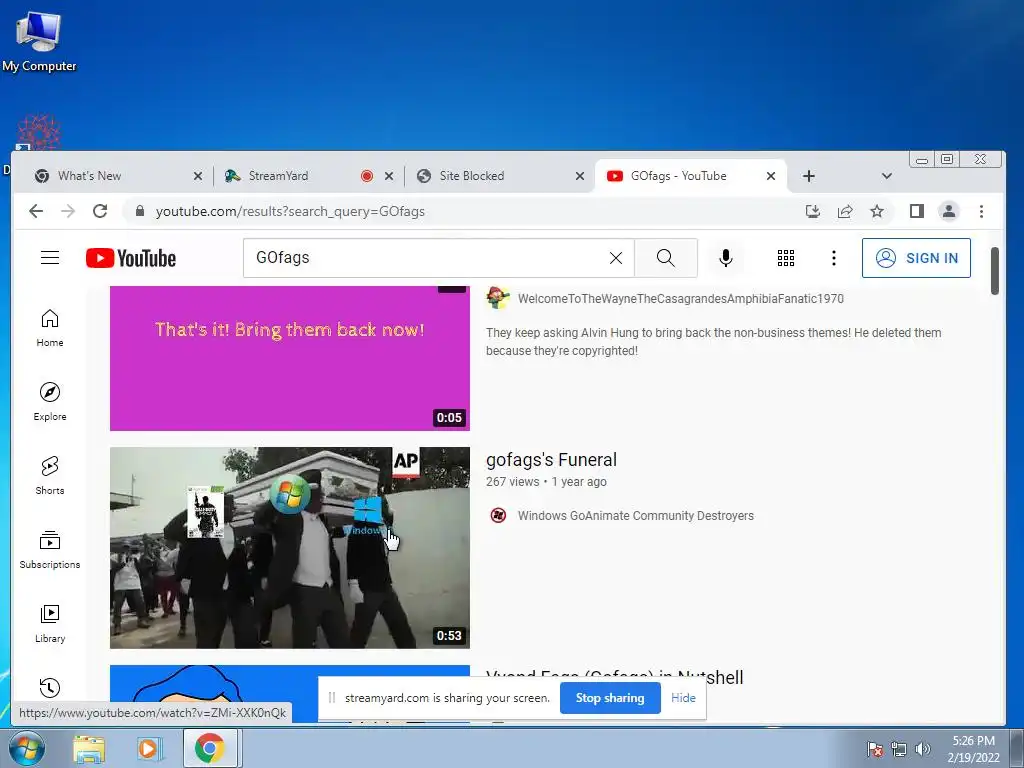
Task: Click the share page icon
Action: 844,211
